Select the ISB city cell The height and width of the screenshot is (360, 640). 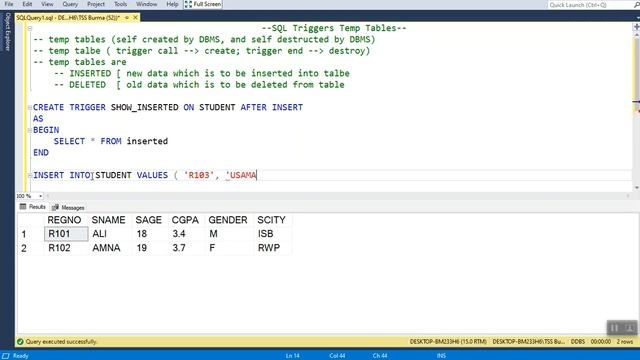click(272, 234)
